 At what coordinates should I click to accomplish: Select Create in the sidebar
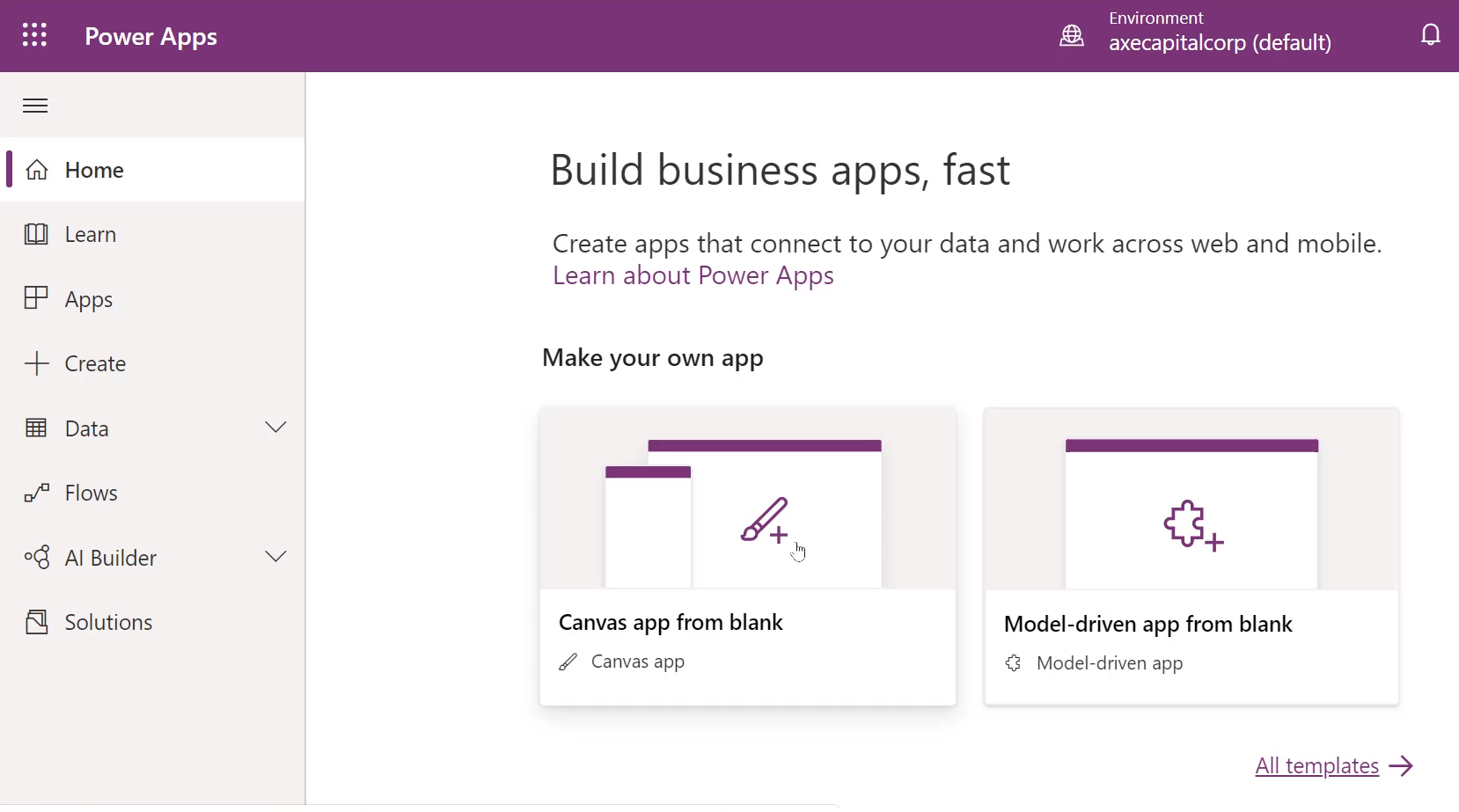coord(153,363)
